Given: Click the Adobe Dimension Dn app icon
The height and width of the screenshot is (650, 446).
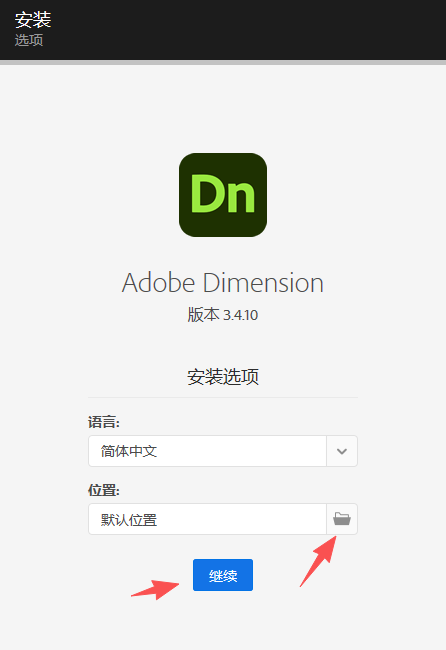Looking at the screenshot, I should [223, 195].
